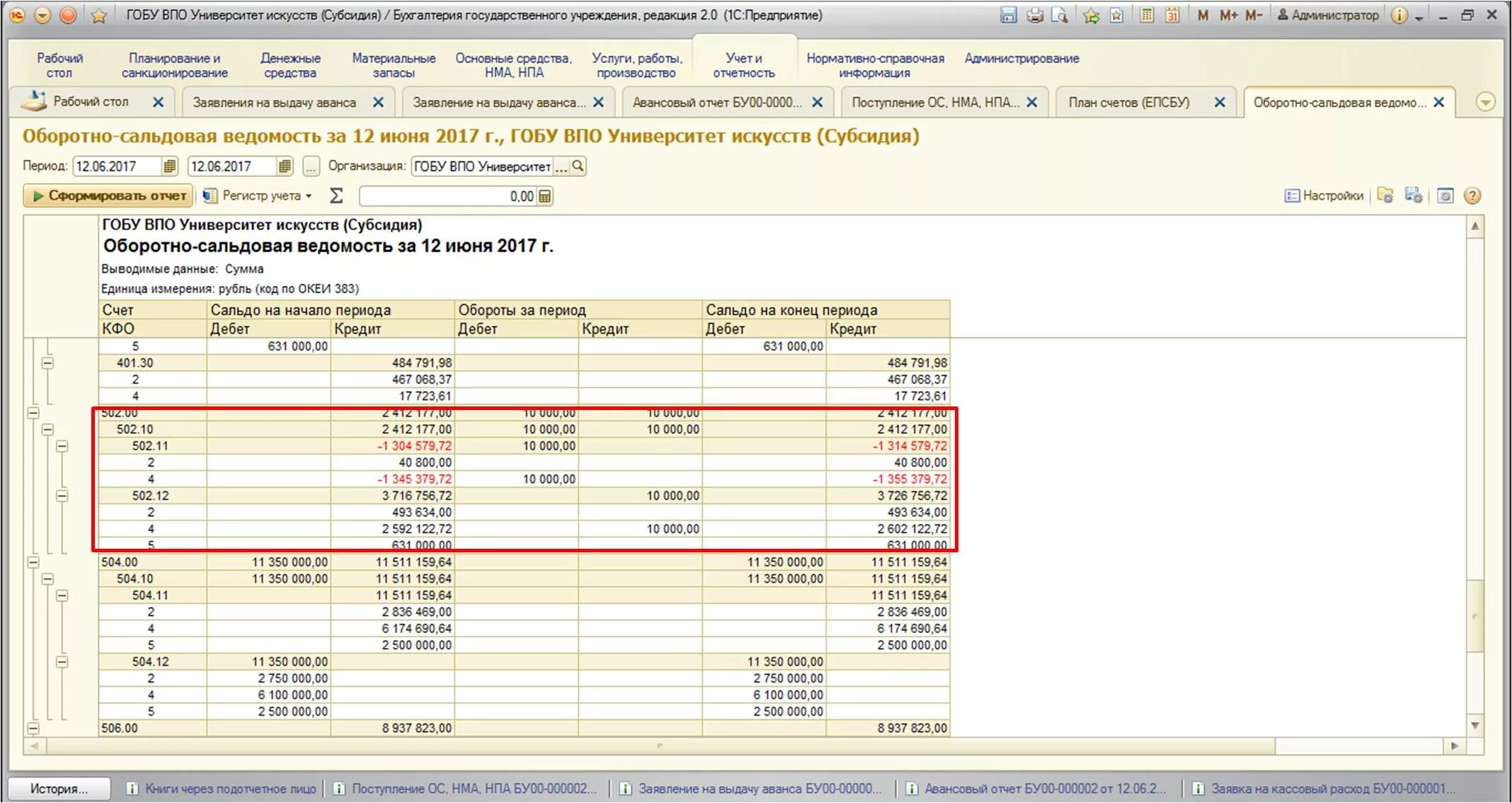Click the vertical scrollbar down arrow in the report

1475,725
